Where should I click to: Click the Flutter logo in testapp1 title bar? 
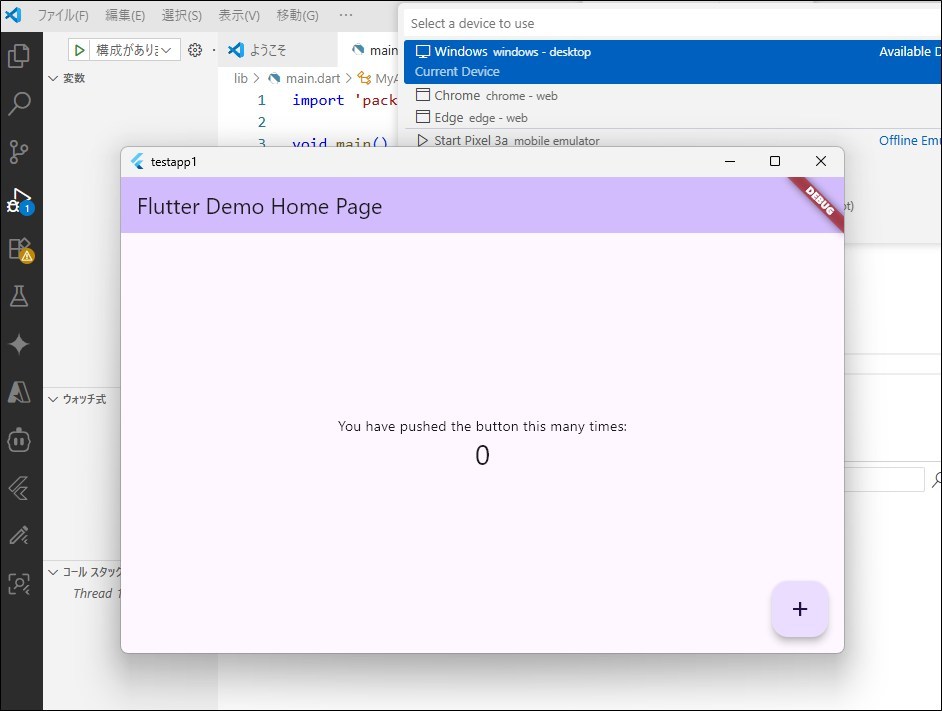[137, 161]
